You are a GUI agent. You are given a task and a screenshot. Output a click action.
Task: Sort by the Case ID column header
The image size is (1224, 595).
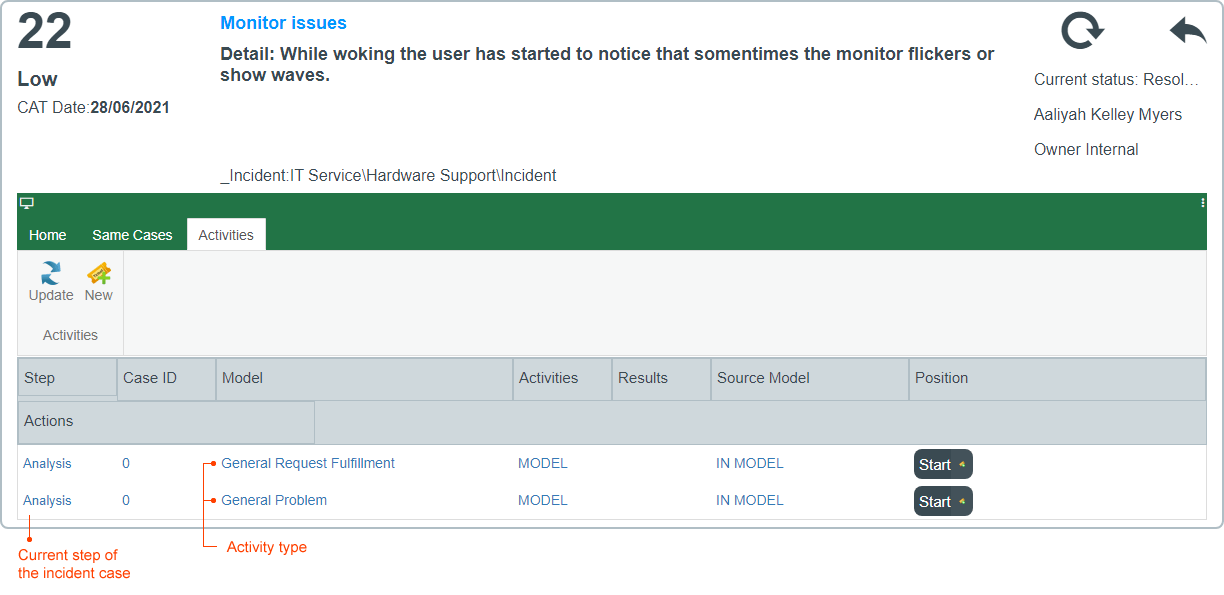point(166,379)
